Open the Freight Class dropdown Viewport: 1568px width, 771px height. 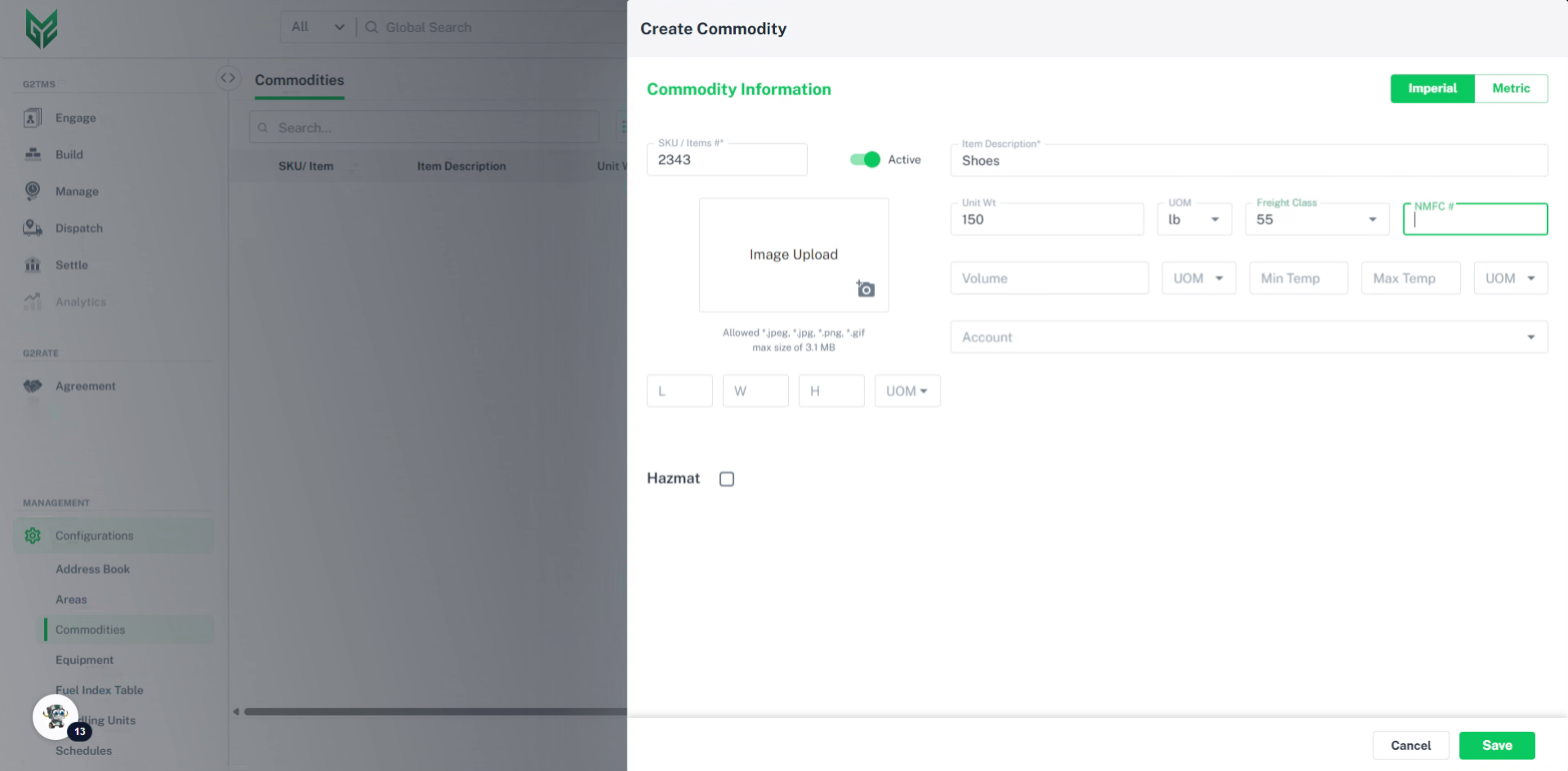click(x=1316, y=219)
